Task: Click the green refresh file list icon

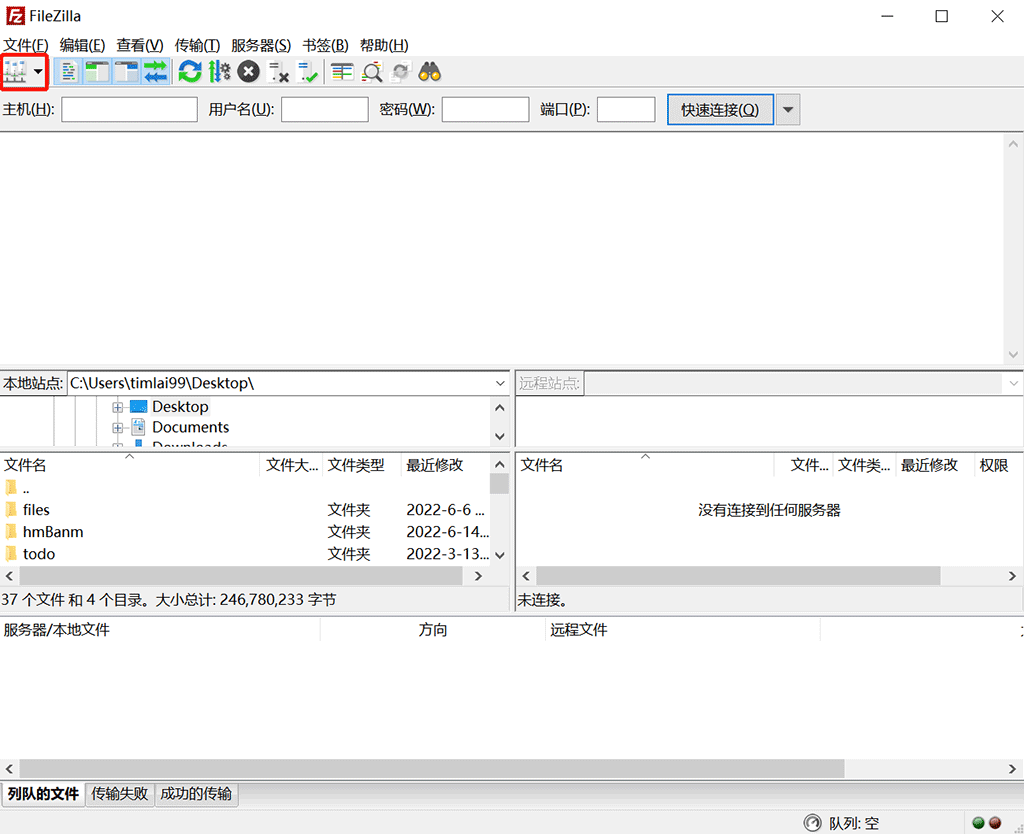Action: 190,72
